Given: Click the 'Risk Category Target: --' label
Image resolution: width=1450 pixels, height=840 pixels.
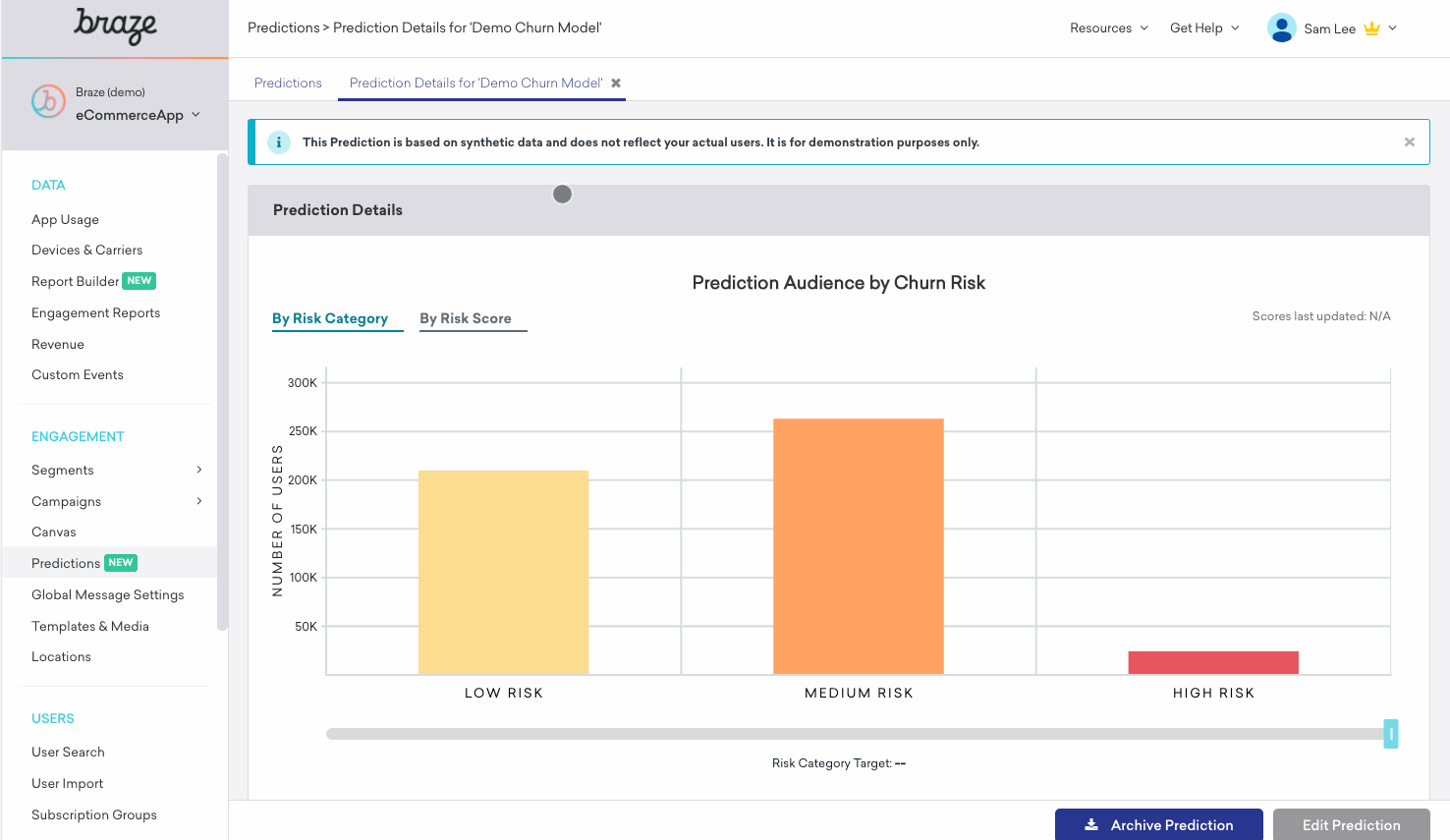Looking at the screenshot, I should 839,763.
